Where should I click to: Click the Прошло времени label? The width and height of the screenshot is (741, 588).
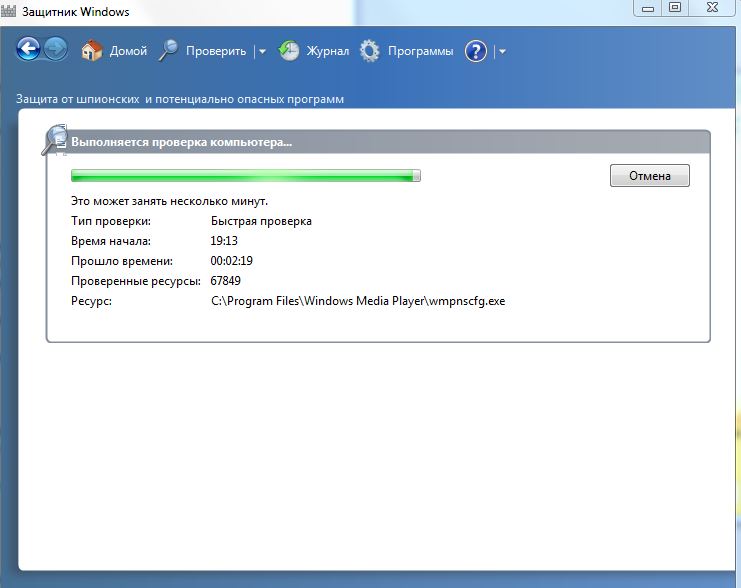tap(122, 261)
